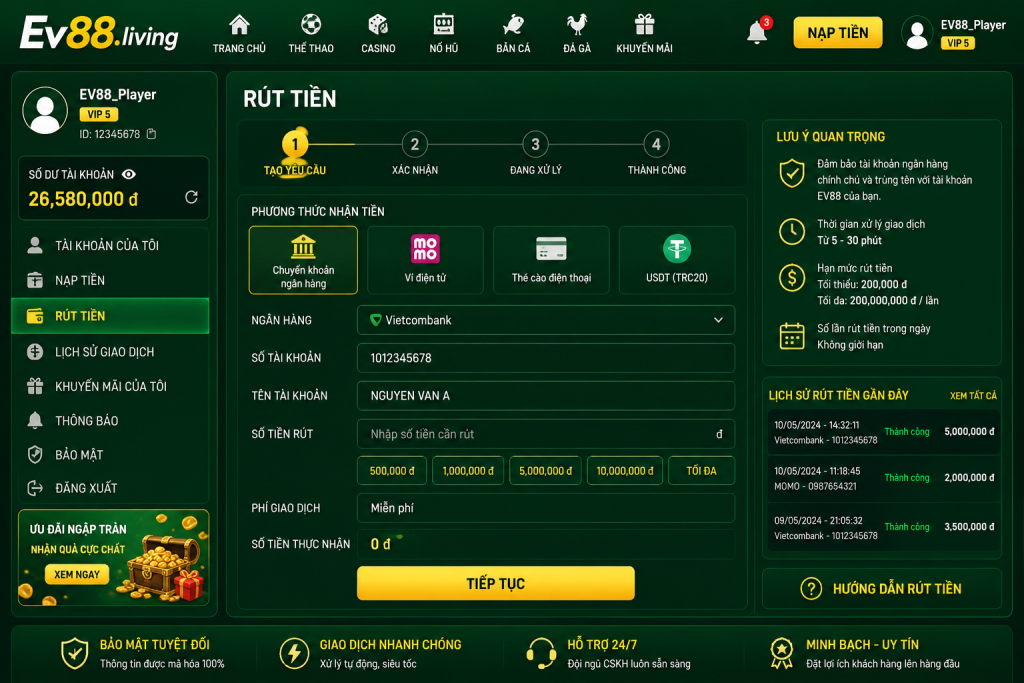Open Nổ Hũ slot machine icon
The width and height of the screenshot is (1024, 683).
443,25
